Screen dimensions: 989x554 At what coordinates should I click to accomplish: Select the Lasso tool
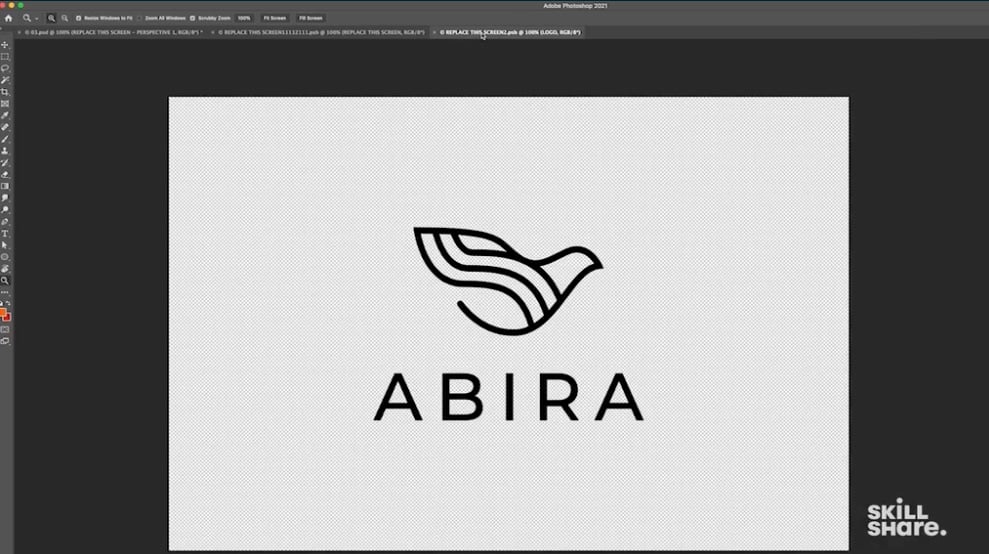pos(5,68)
